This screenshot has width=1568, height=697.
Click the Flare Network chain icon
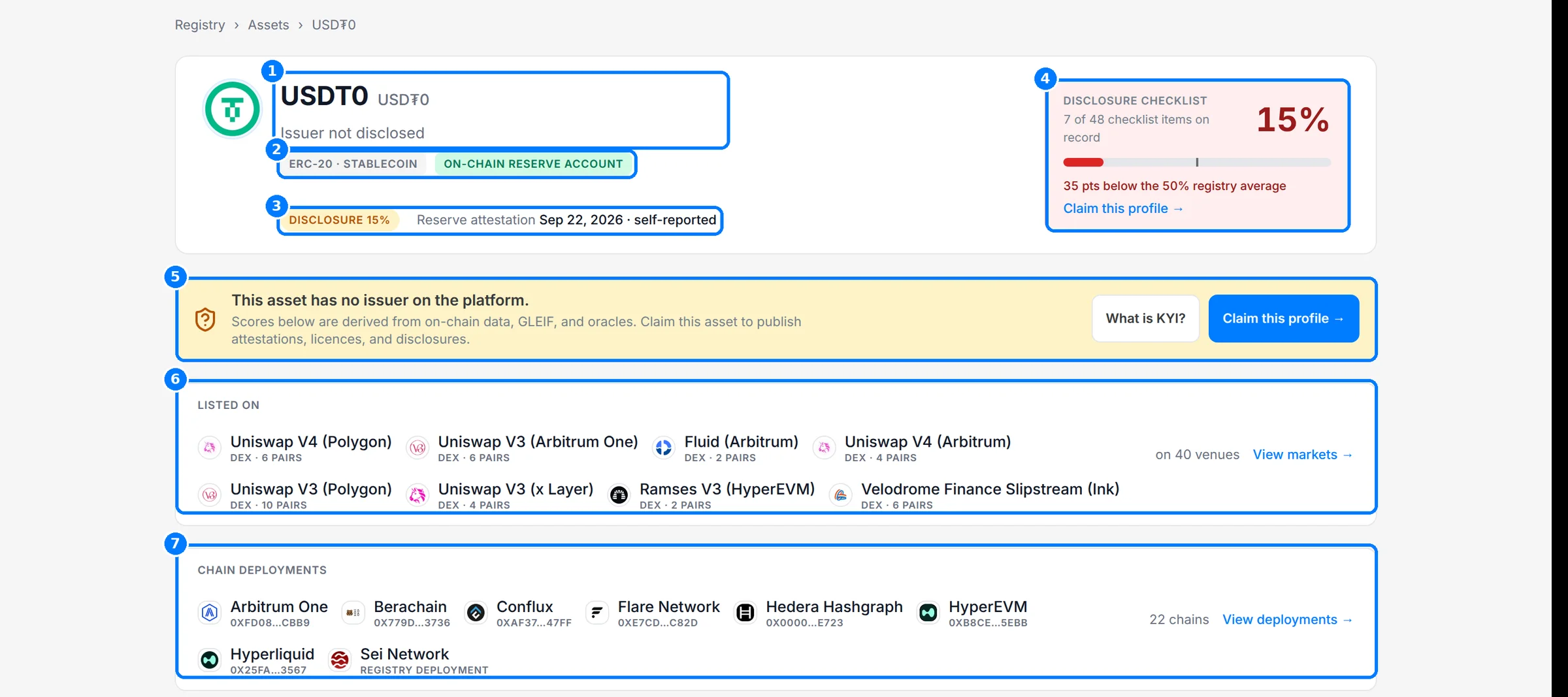tap(597, 613)
